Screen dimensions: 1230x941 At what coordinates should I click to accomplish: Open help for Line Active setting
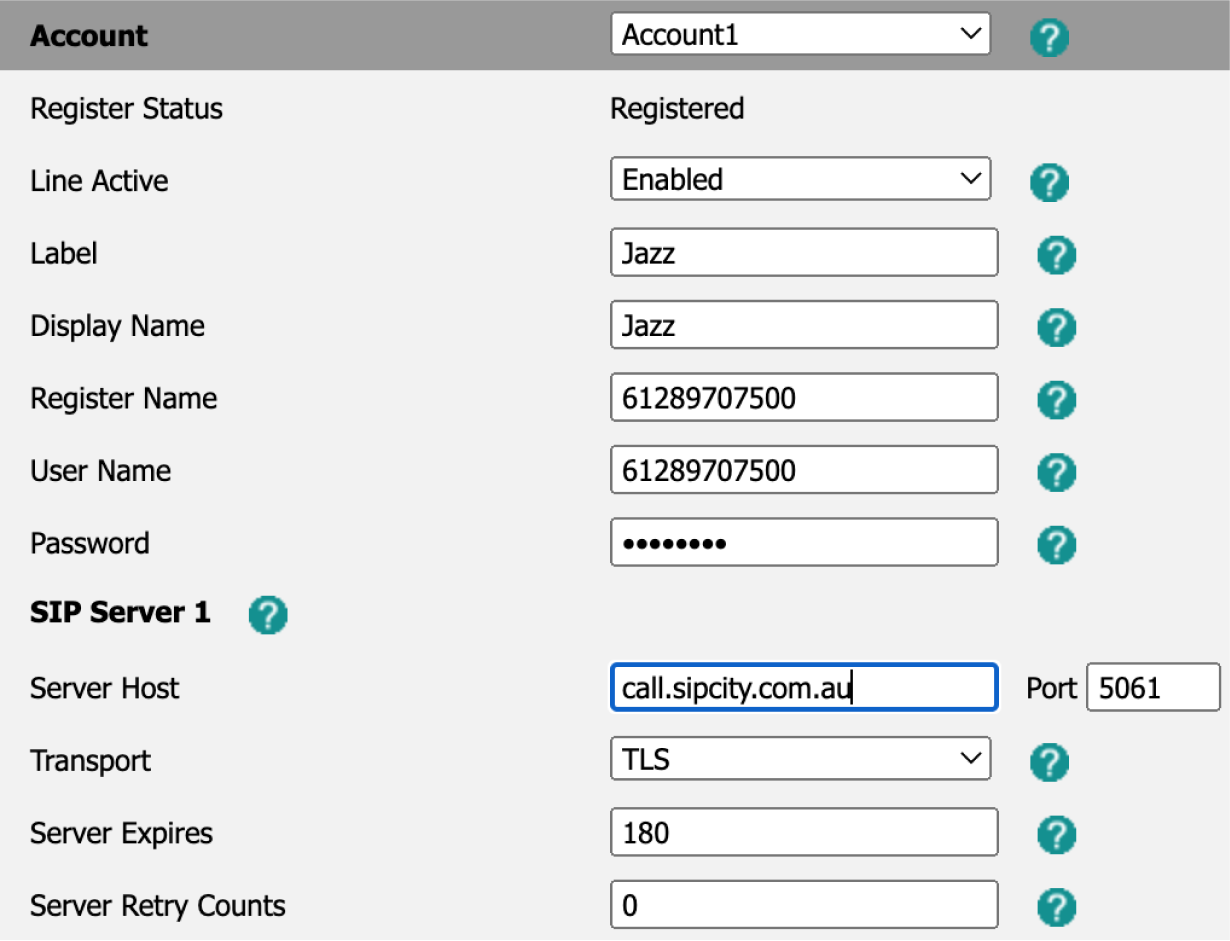(x=1049, y=182)
